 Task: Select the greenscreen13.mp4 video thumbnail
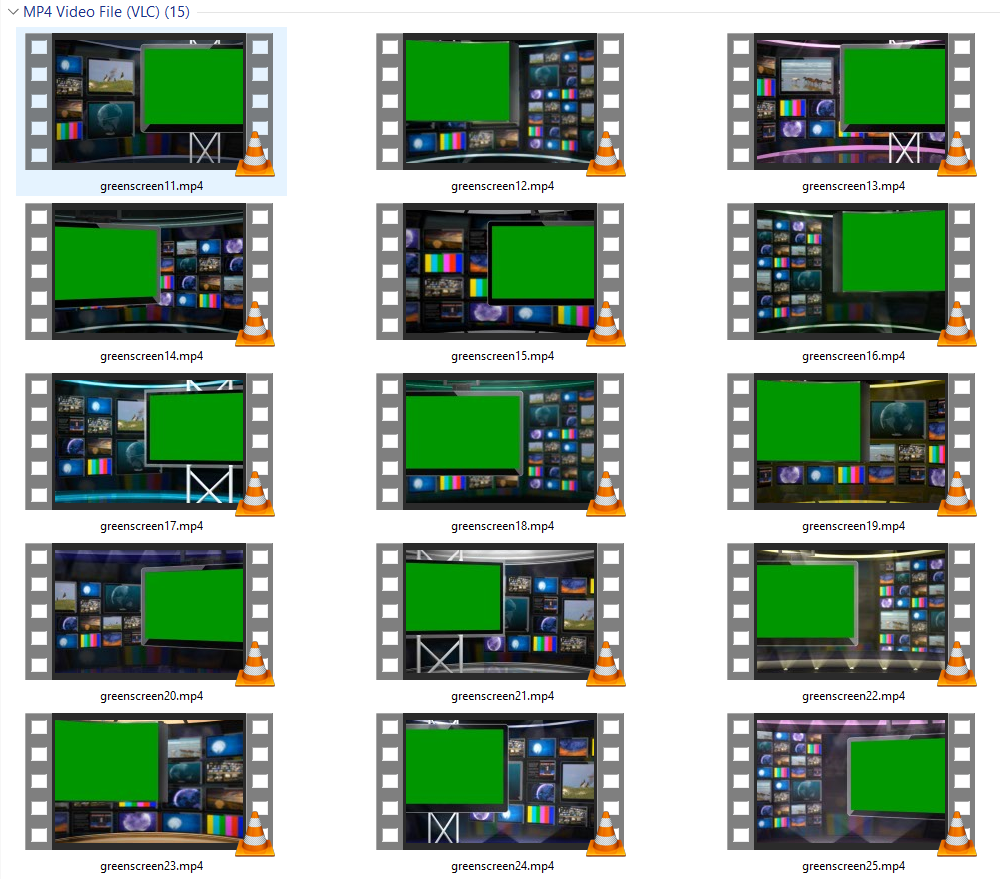click(x=851, y=101)
